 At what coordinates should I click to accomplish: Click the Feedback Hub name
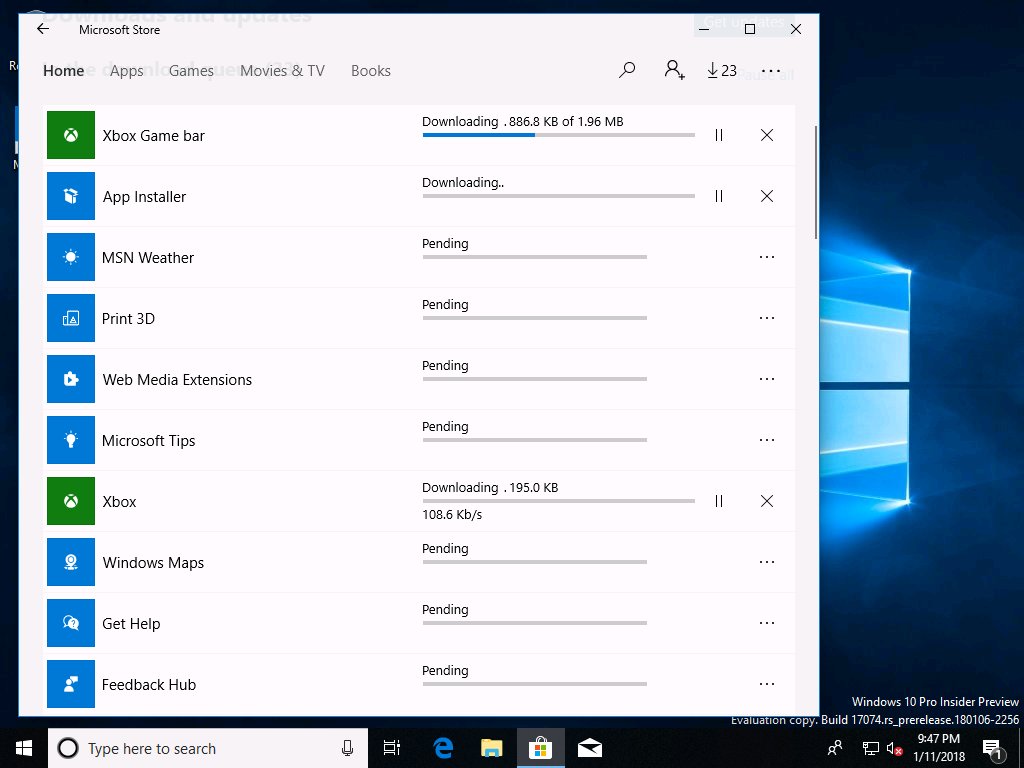coord(148,684)
